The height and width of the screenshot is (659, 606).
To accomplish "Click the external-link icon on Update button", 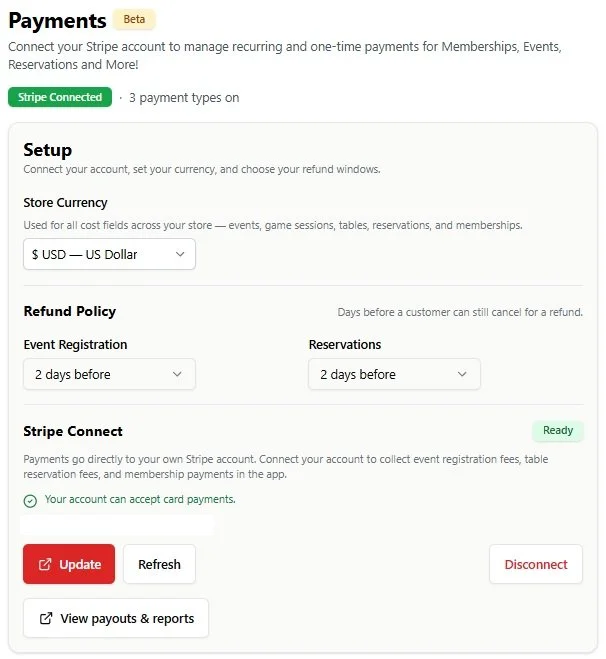I will tap(45, 564).
